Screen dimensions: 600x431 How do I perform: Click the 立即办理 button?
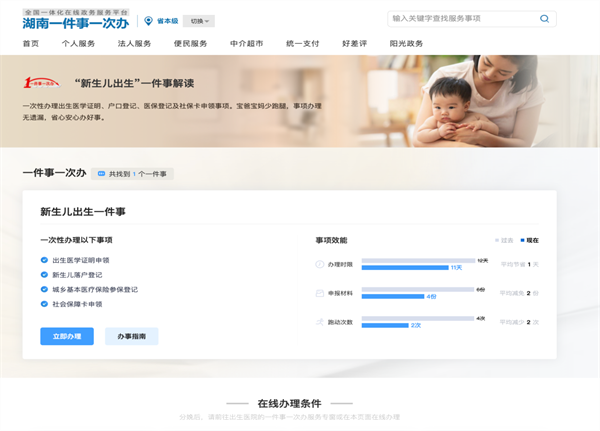tap(67, 337)
